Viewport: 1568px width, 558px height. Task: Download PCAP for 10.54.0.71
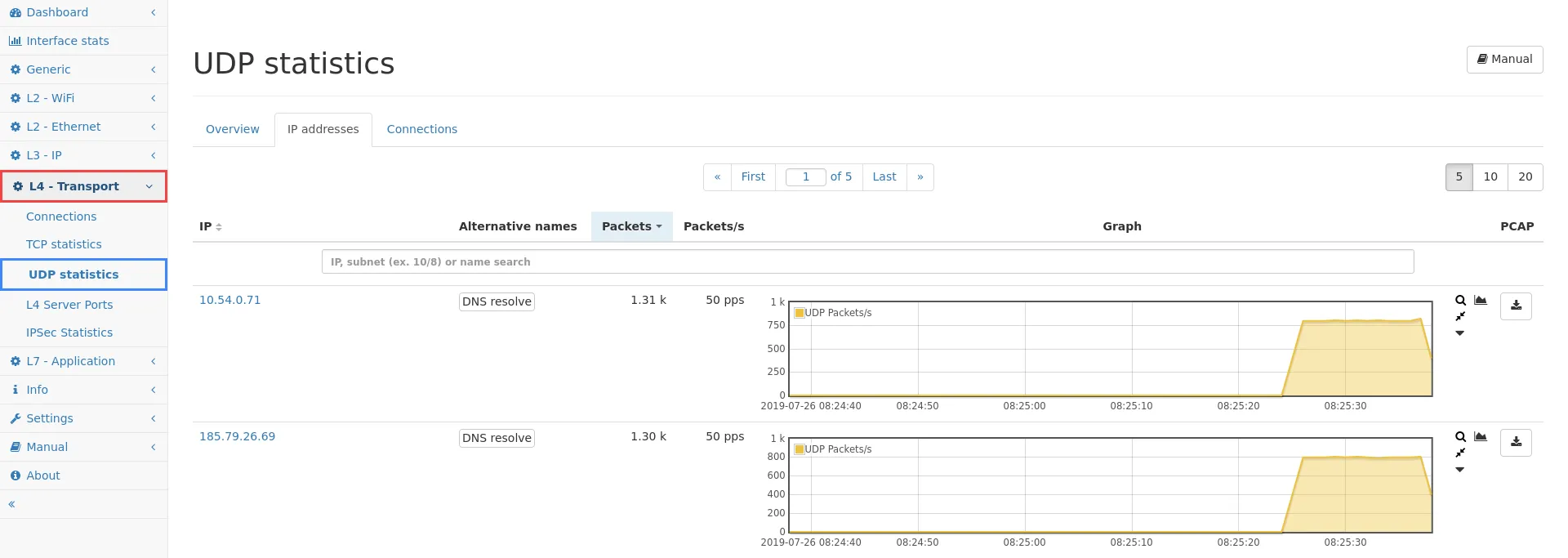[x=1516, y=306]
